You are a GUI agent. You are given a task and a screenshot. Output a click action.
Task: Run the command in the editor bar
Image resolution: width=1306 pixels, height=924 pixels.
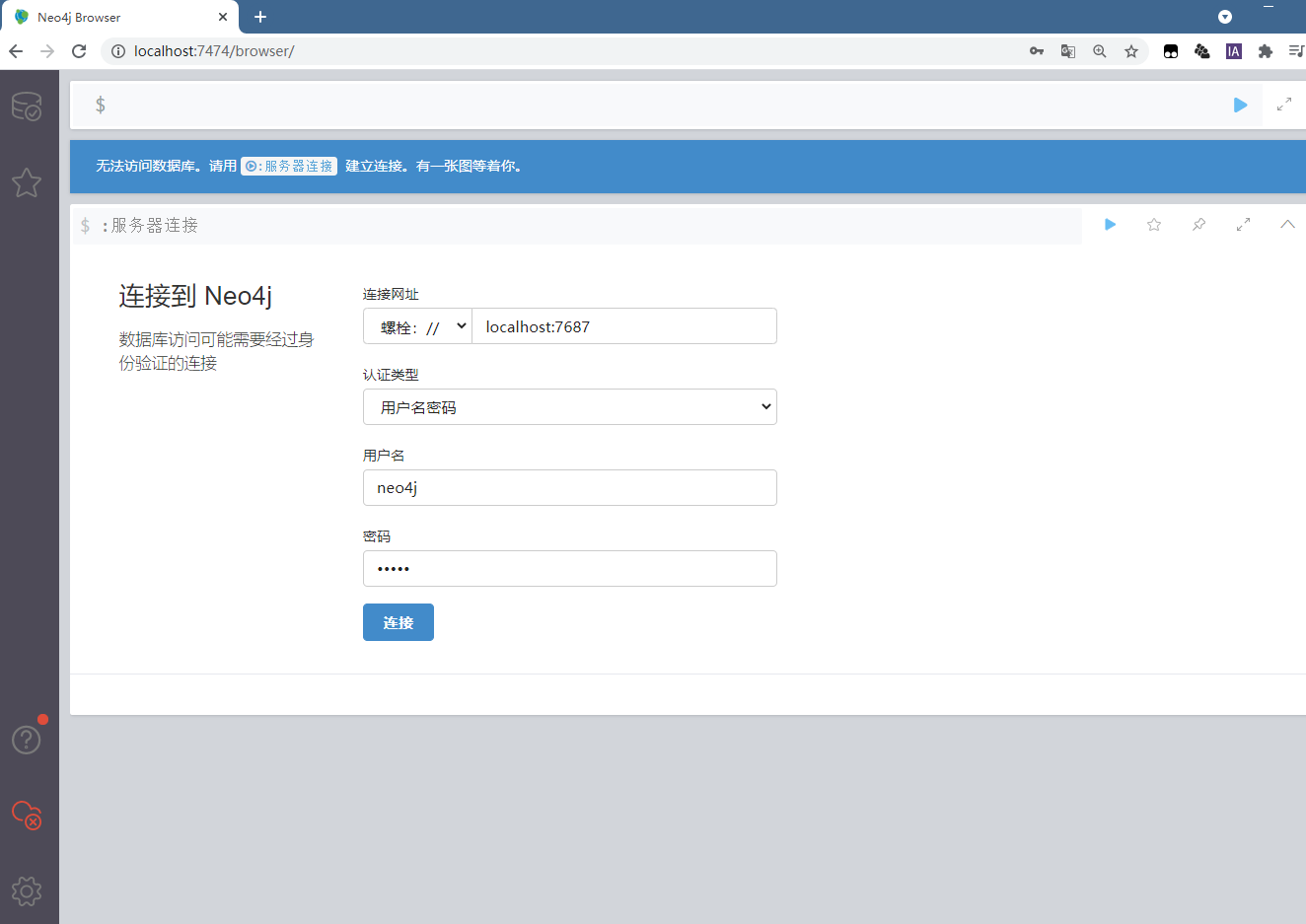(x=1240, y=105)
